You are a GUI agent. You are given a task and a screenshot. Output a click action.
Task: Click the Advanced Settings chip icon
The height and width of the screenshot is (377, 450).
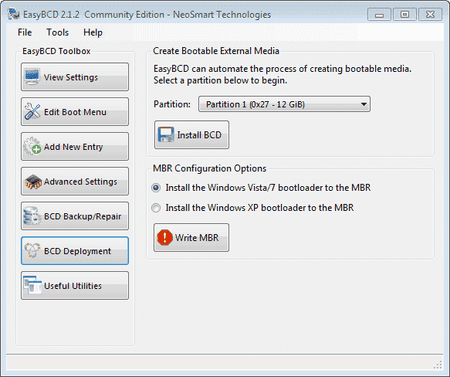[33, 182]
